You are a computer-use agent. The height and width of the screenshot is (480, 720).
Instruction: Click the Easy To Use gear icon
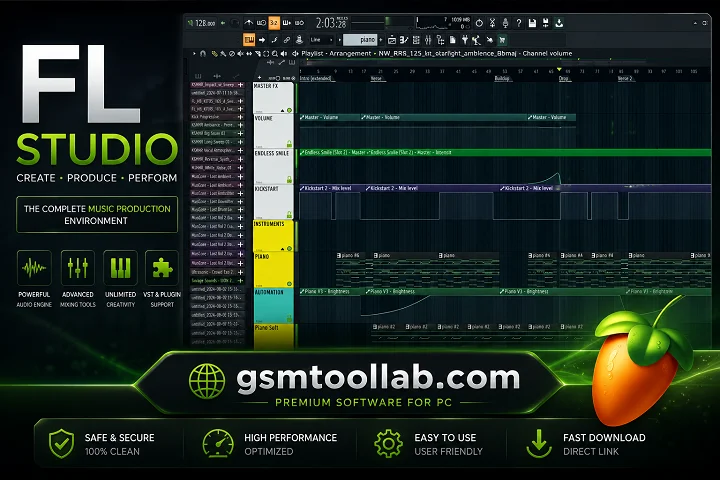[x=388, y=444]
